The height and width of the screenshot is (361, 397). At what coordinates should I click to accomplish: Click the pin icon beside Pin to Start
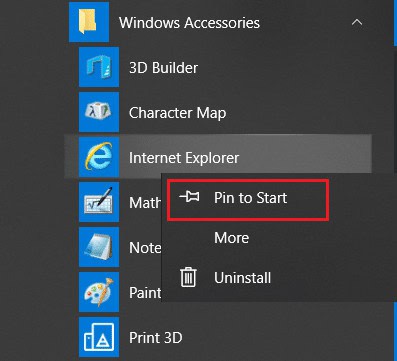[x=189, y=197]
